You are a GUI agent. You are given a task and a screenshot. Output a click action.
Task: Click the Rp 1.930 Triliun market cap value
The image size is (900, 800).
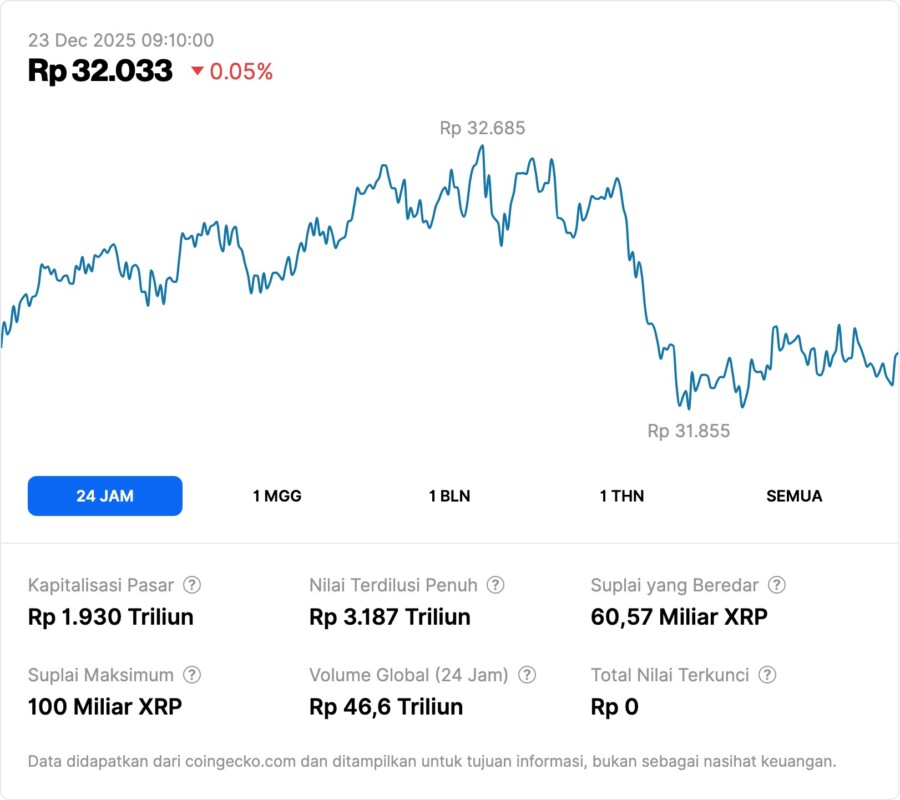(110, 617)
